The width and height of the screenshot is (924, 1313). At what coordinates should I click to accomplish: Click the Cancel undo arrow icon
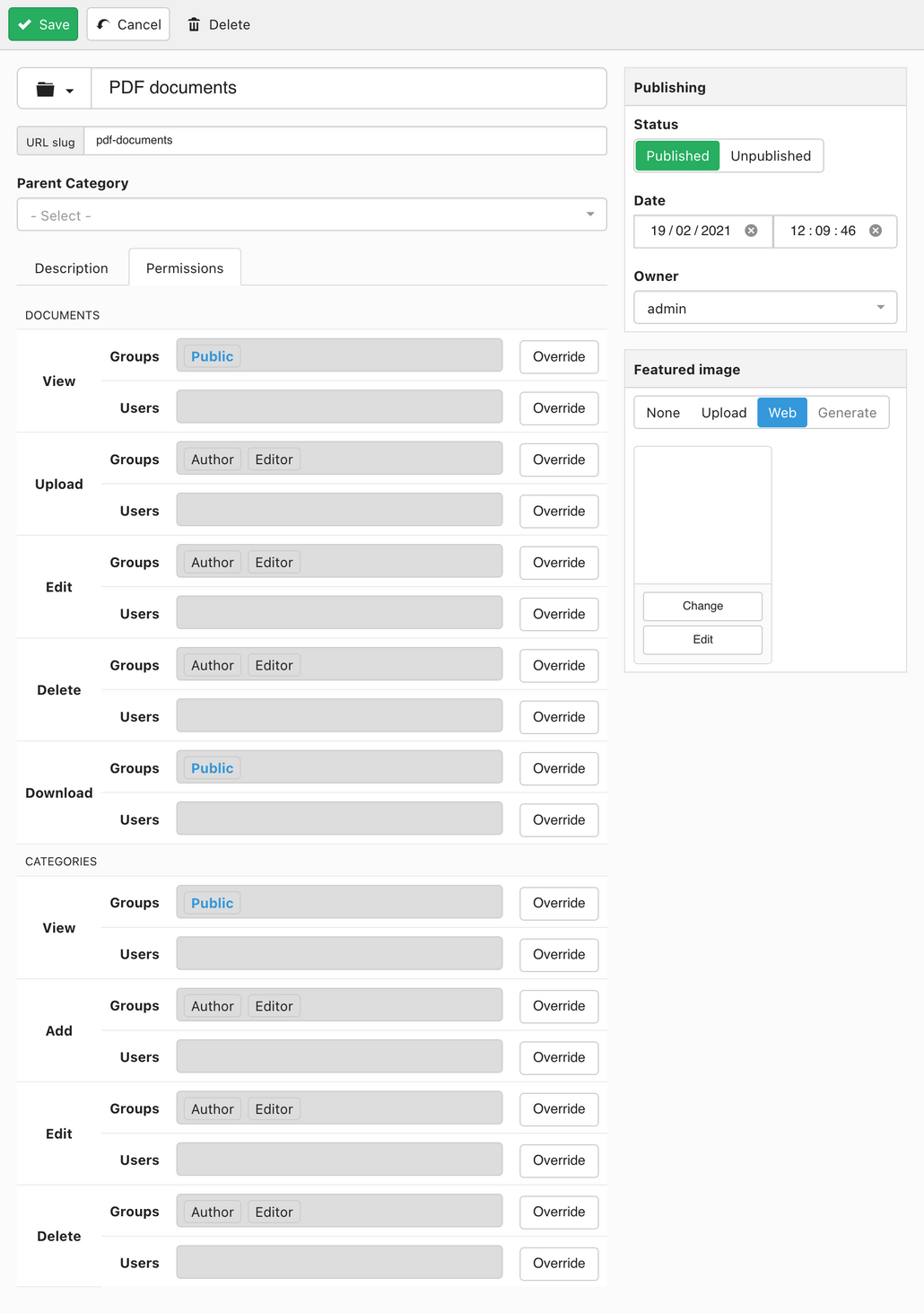pyautogui.click(x=103, y=24)
